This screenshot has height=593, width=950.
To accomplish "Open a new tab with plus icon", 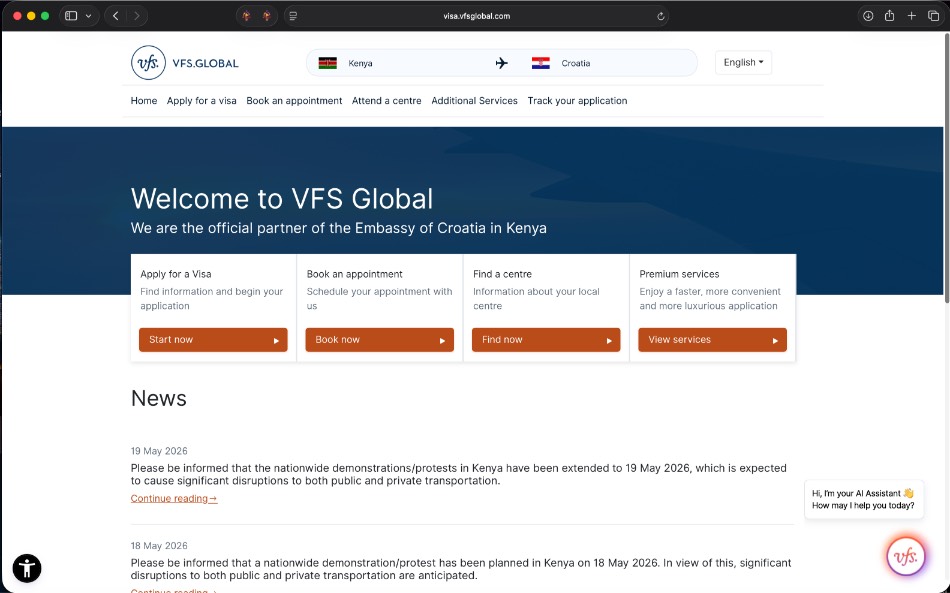I will 911,16.
